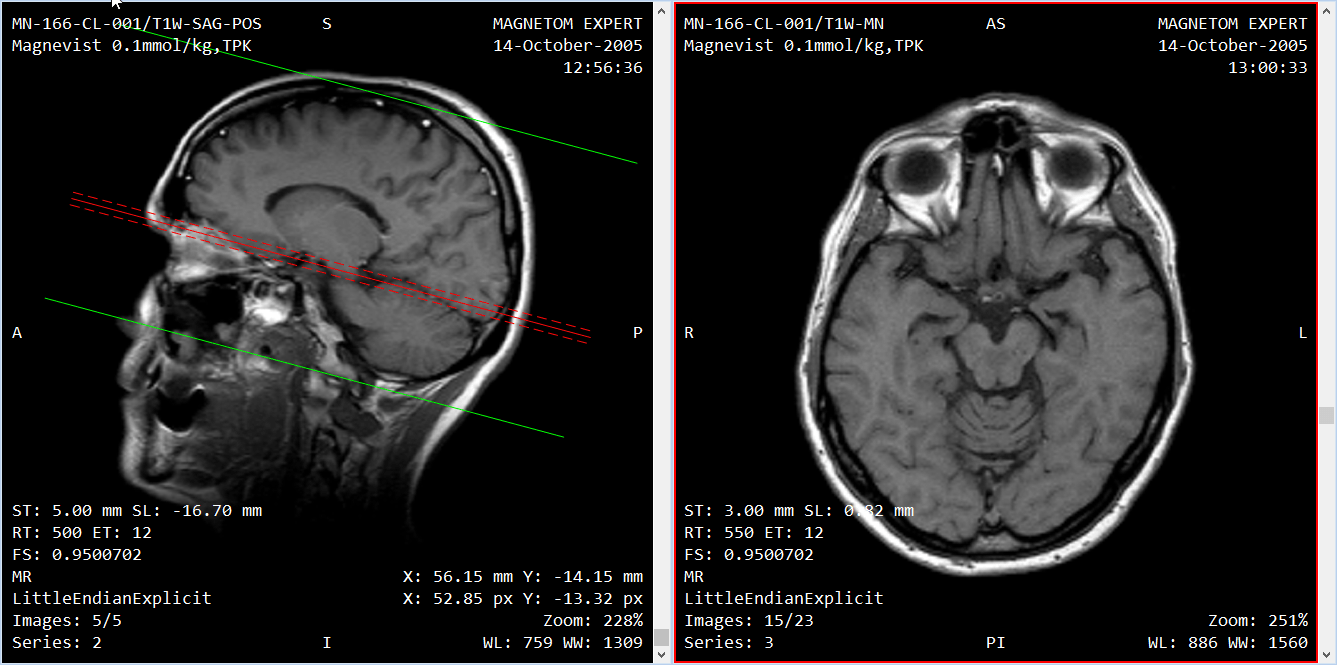Click the 'RT: 500 ET: 12' line

82,533
